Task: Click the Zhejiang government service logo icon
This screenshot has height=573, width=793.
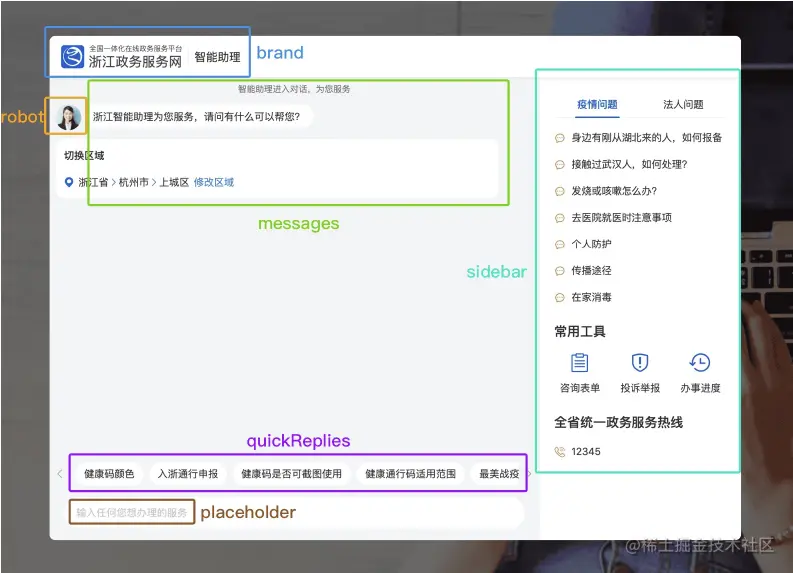Action: (72, 56)
